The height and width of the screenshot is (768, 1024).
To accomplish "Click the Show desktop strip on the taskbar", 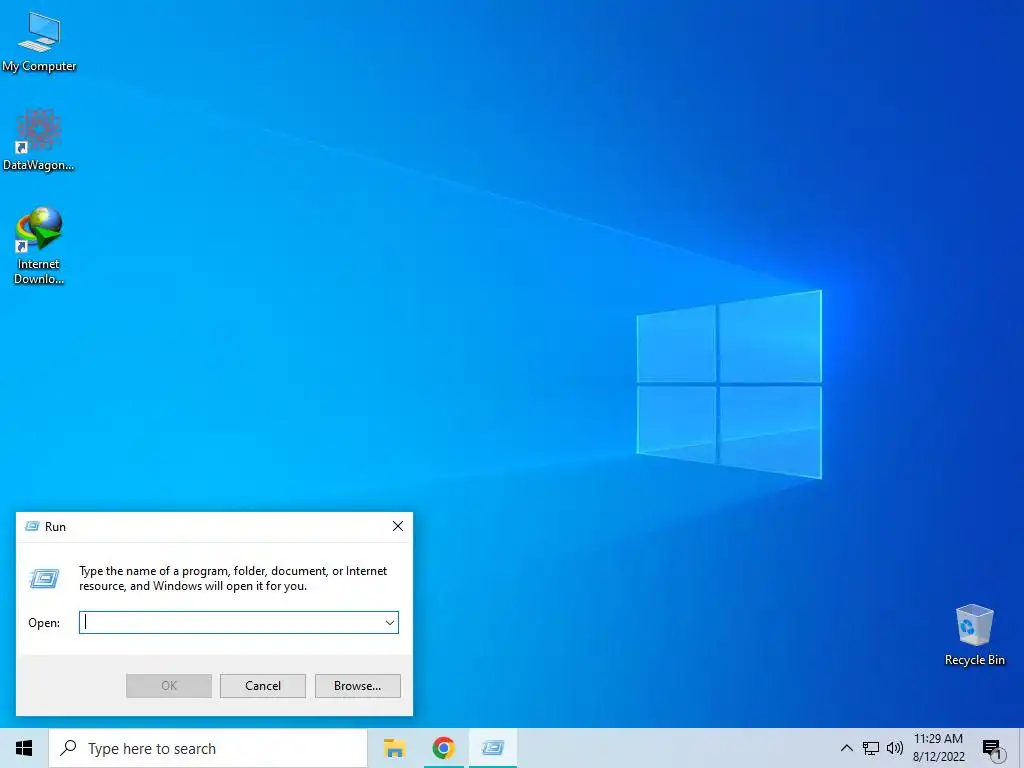I will 1021,748.
